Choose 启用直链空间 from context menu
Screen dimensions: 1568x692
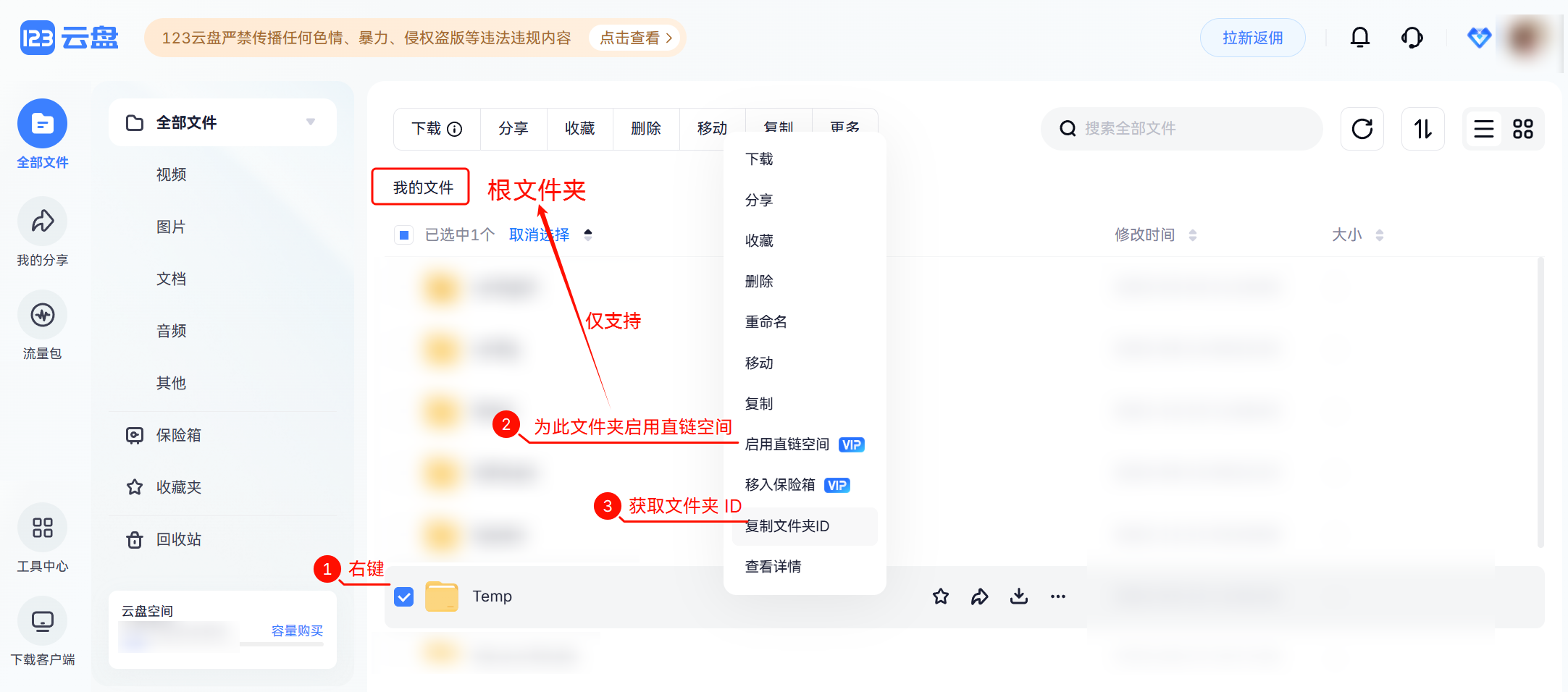coord(787,444)
